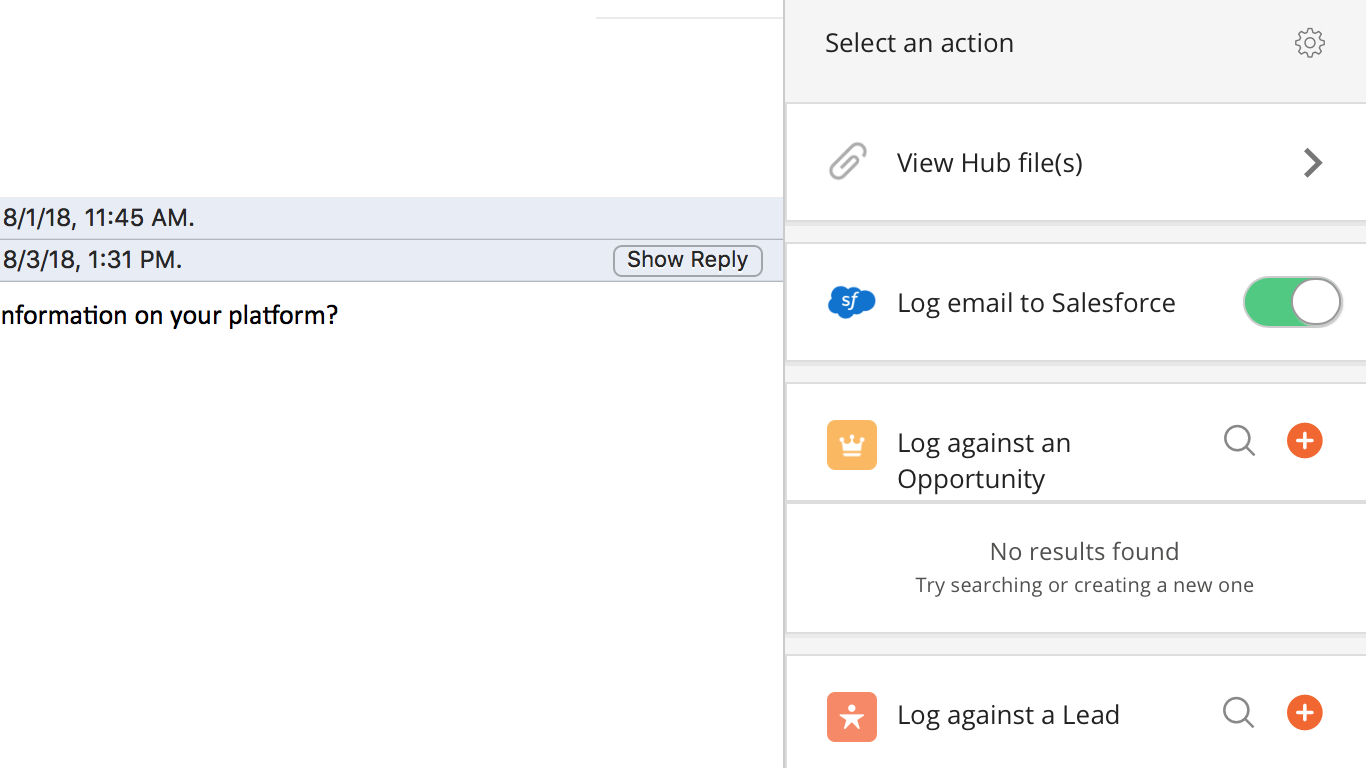
Task: Open settings with the gear icon
Action: tap(1309, 43)
